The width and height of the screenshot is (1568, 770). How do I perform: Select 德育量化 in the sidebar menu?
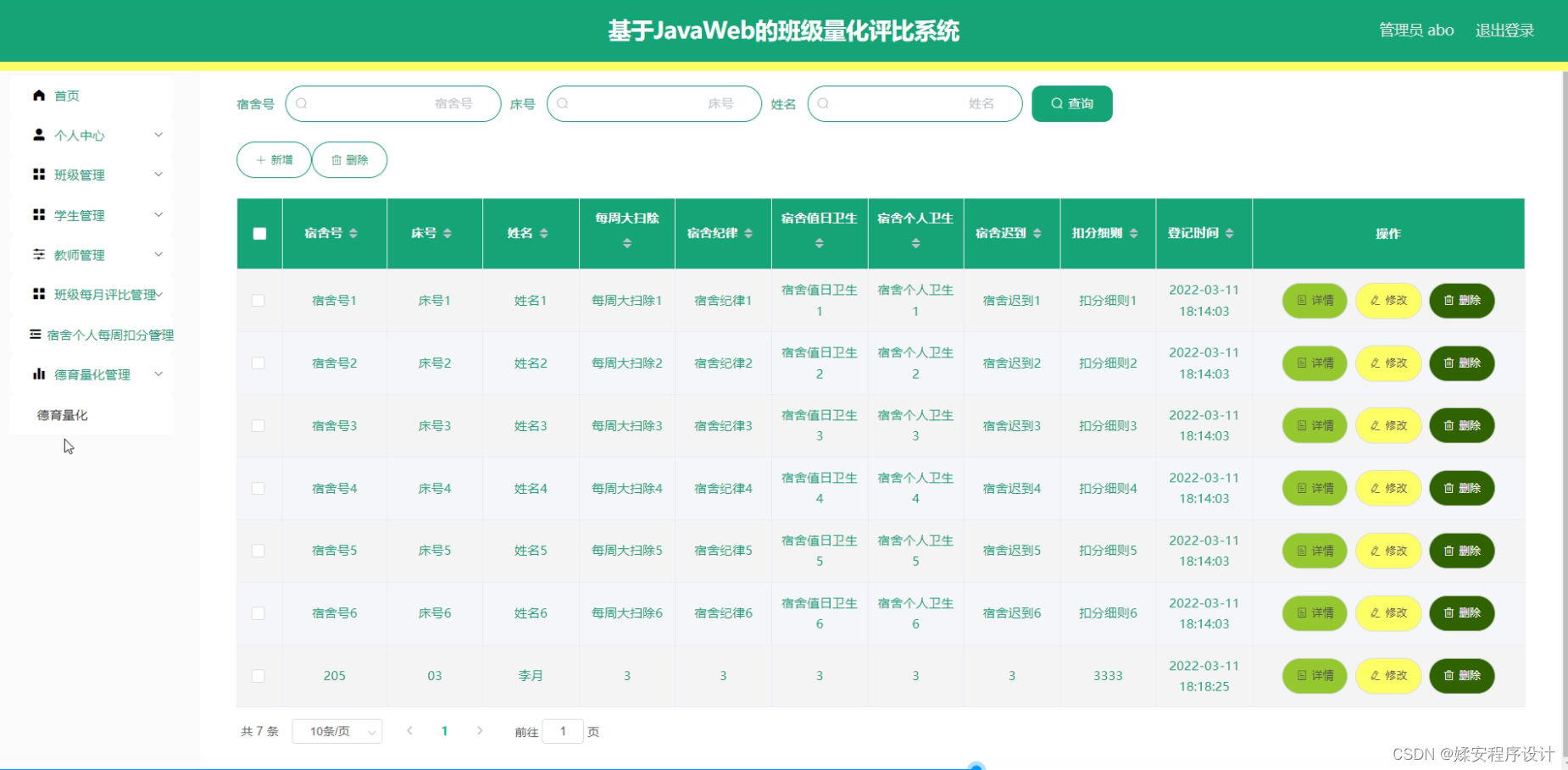coord(58,414)
